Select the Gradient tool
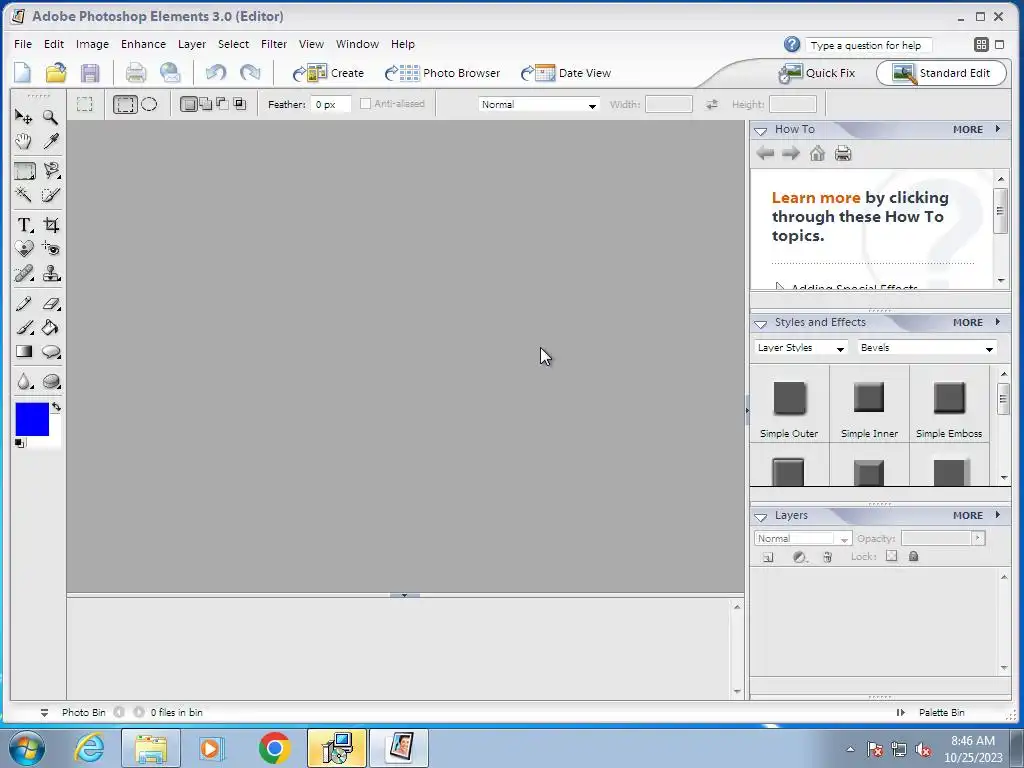Viewport: 1024px width, 768px height. [24, 352]
